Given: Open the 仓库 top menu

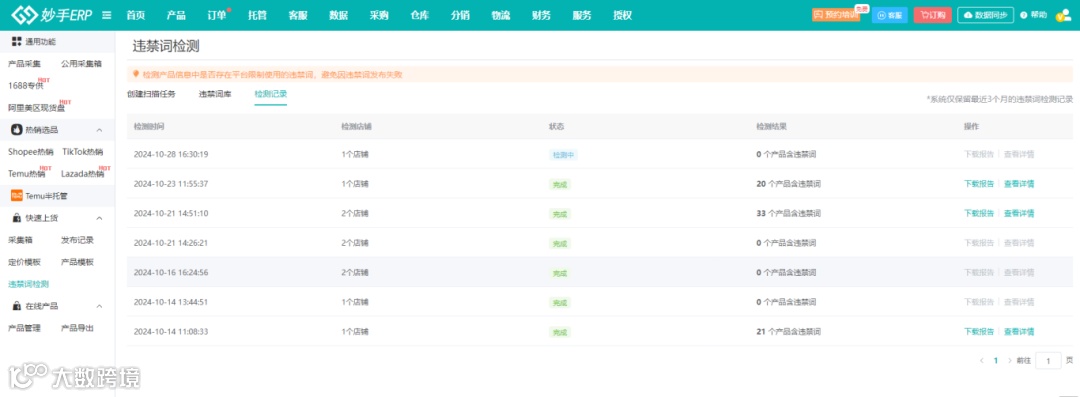Looking at the screenshot, I should click(x=419, y=15).
